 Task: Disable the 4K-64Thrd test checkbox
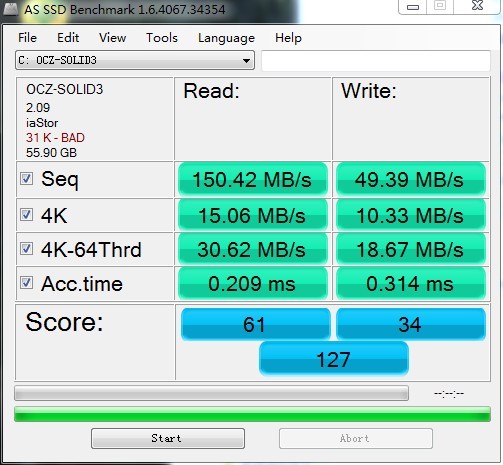click(26, 249)
